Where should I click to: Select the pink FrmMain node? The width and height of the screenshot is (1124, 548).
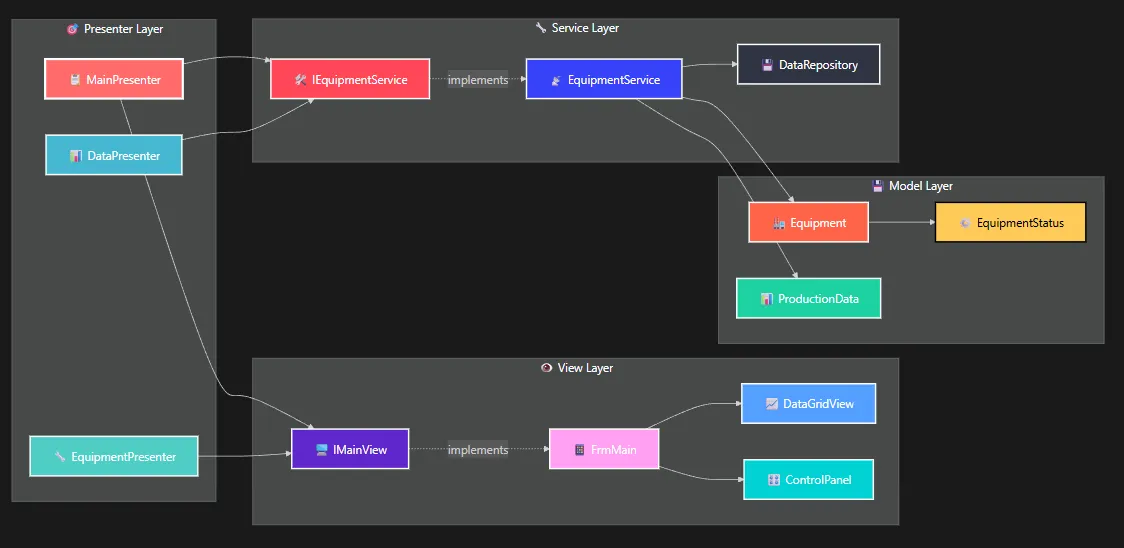604,450
